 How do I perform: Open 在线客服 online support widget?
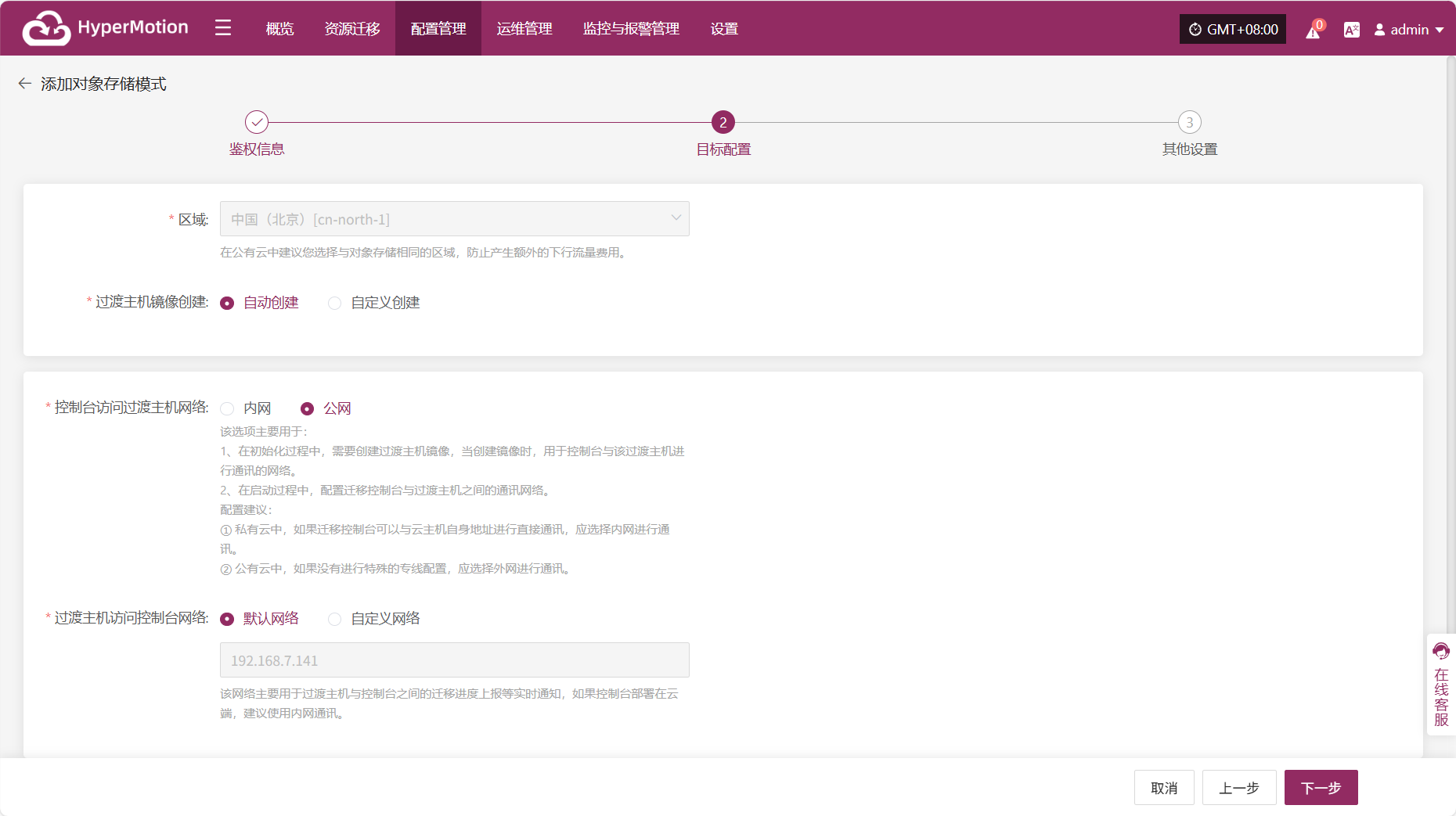point(1441,685)
